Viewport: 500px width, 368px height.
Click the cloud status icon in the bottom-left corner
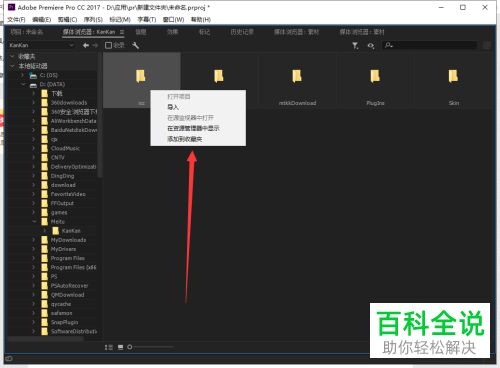pyautogui.click(x=9, y=359)
